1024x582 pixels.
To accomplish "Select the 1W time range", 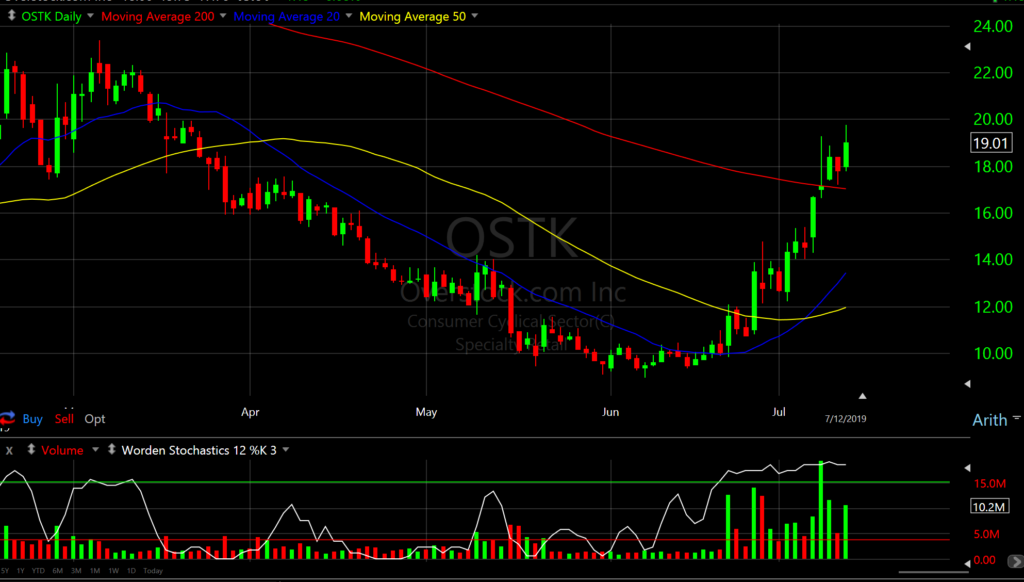I will 114,571.
